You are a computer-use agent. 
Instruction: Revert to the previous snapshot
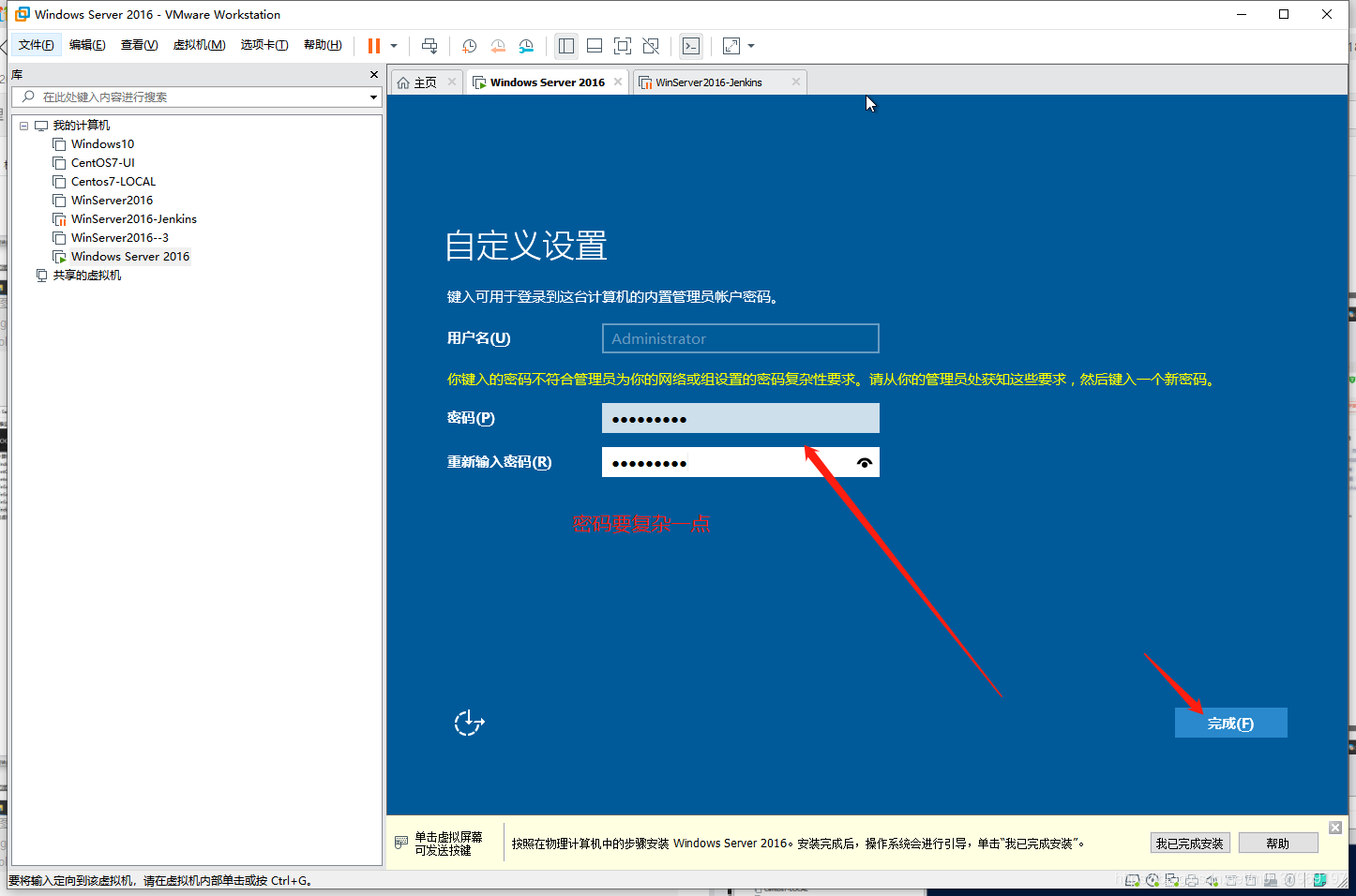pos(498,46)
